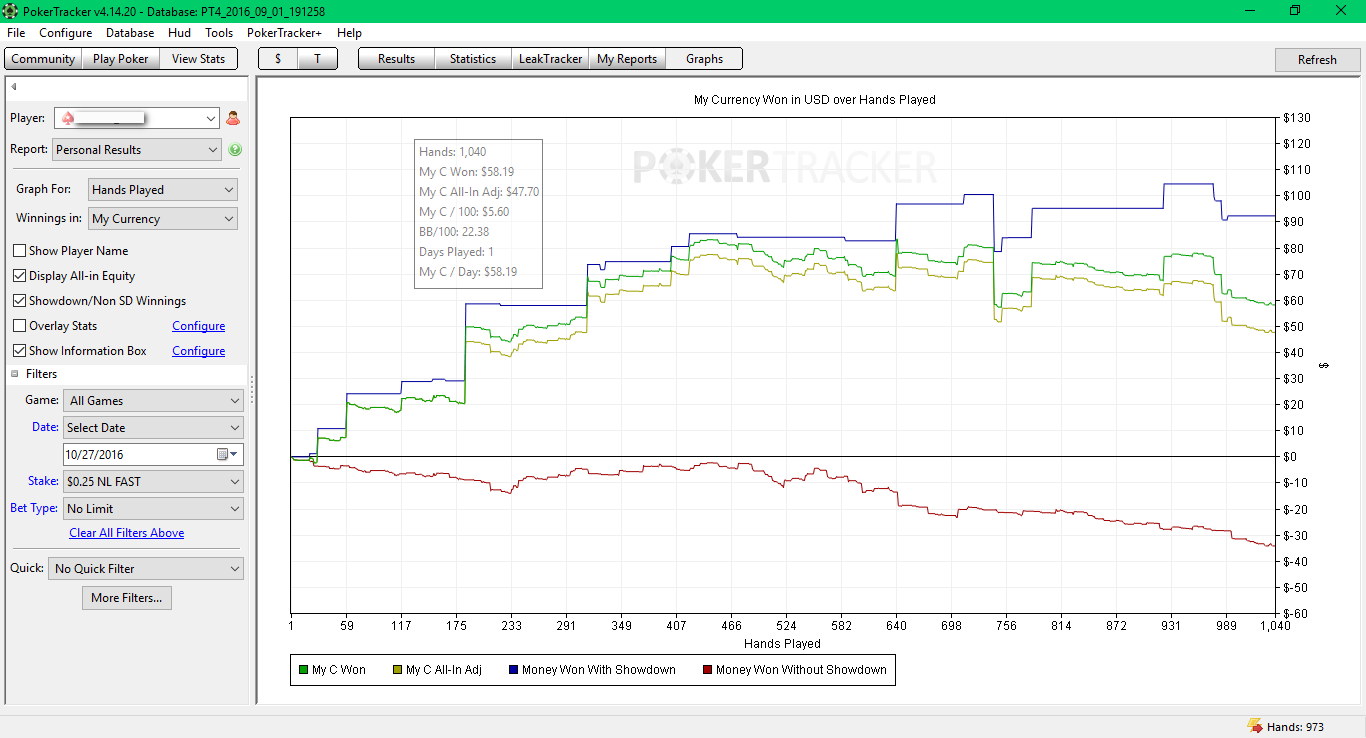
Task: Select the Graphs tab
Action: point(704,59)
